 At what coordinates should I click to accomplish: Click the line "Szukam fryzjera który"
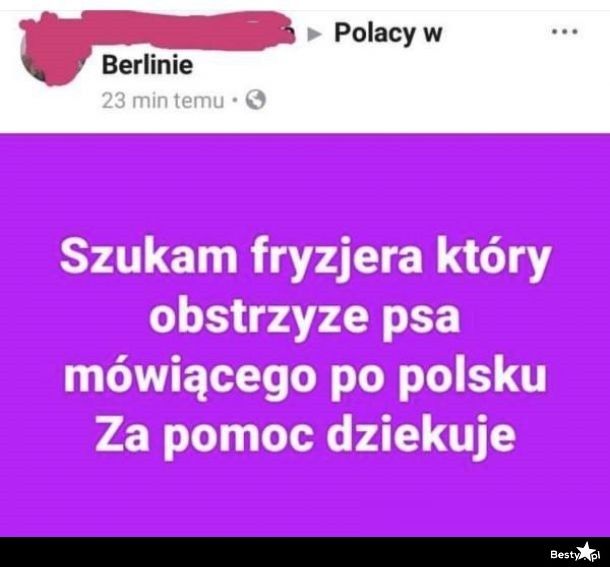[305, 259]
